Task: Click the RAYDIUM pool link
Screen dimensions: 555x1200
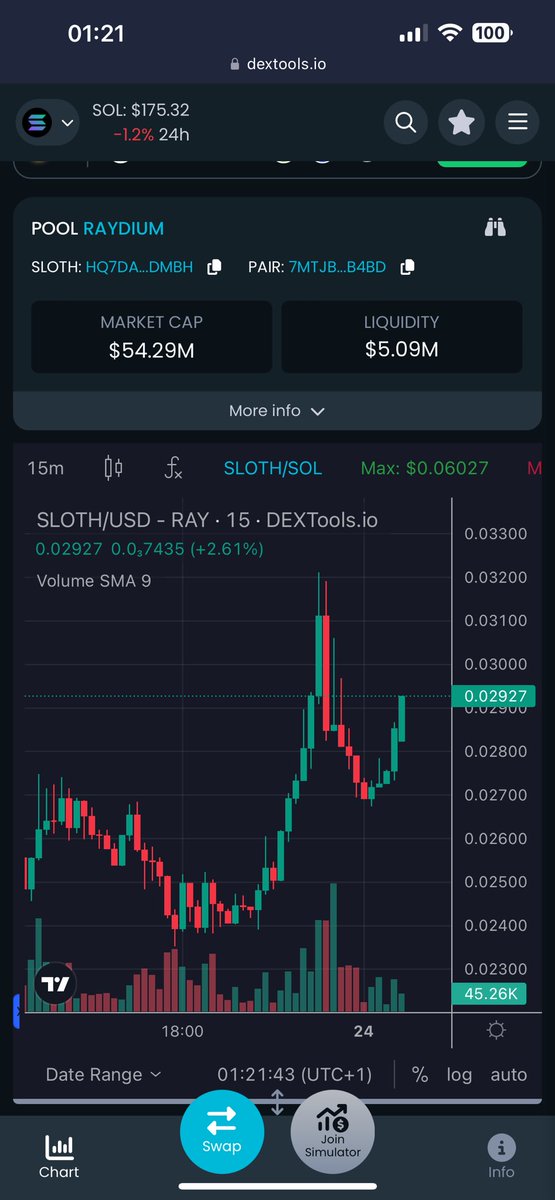Action: point(123,228)
